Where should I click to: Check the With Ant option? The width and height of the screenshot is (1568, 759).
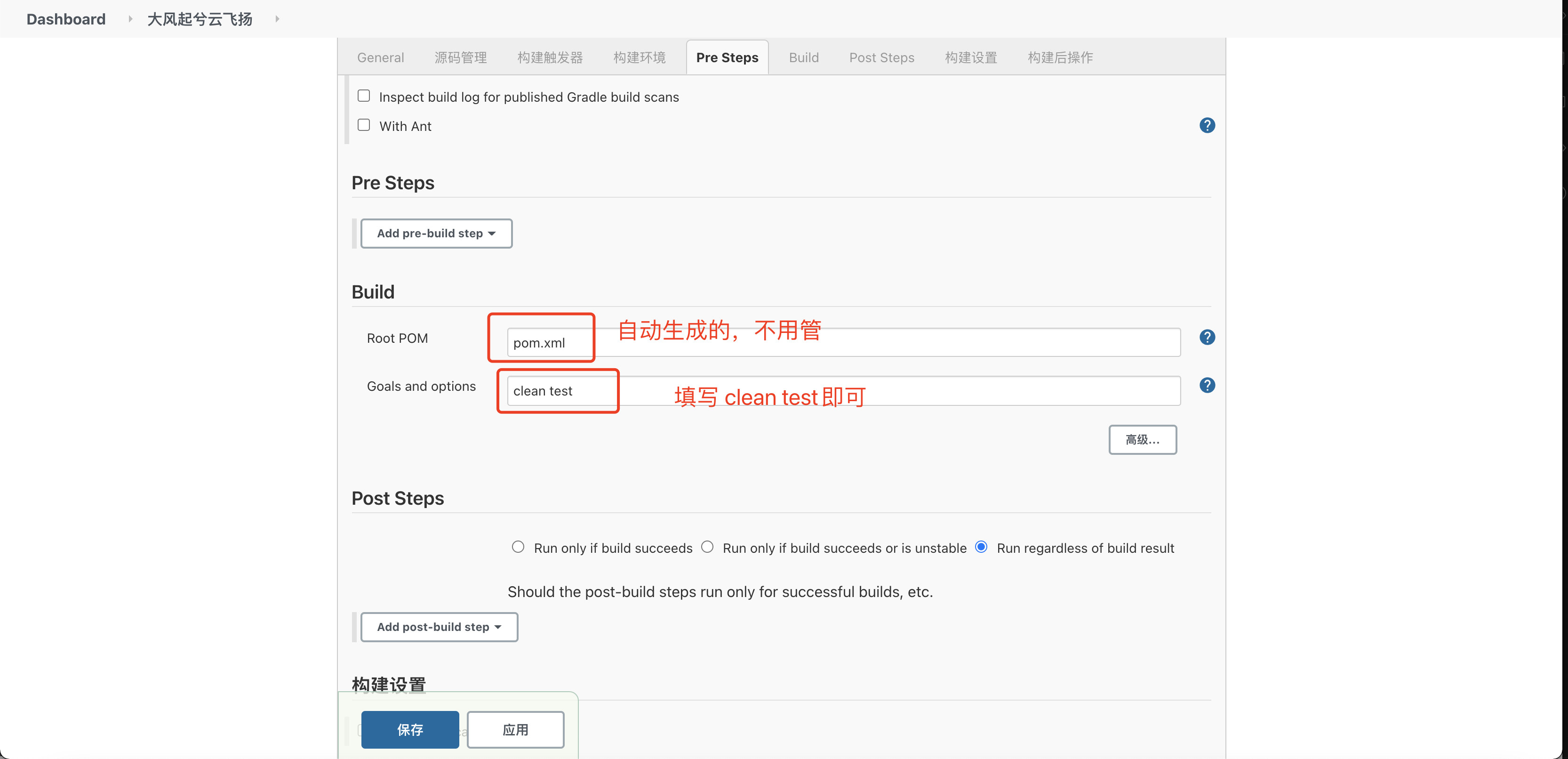(364, 124)
